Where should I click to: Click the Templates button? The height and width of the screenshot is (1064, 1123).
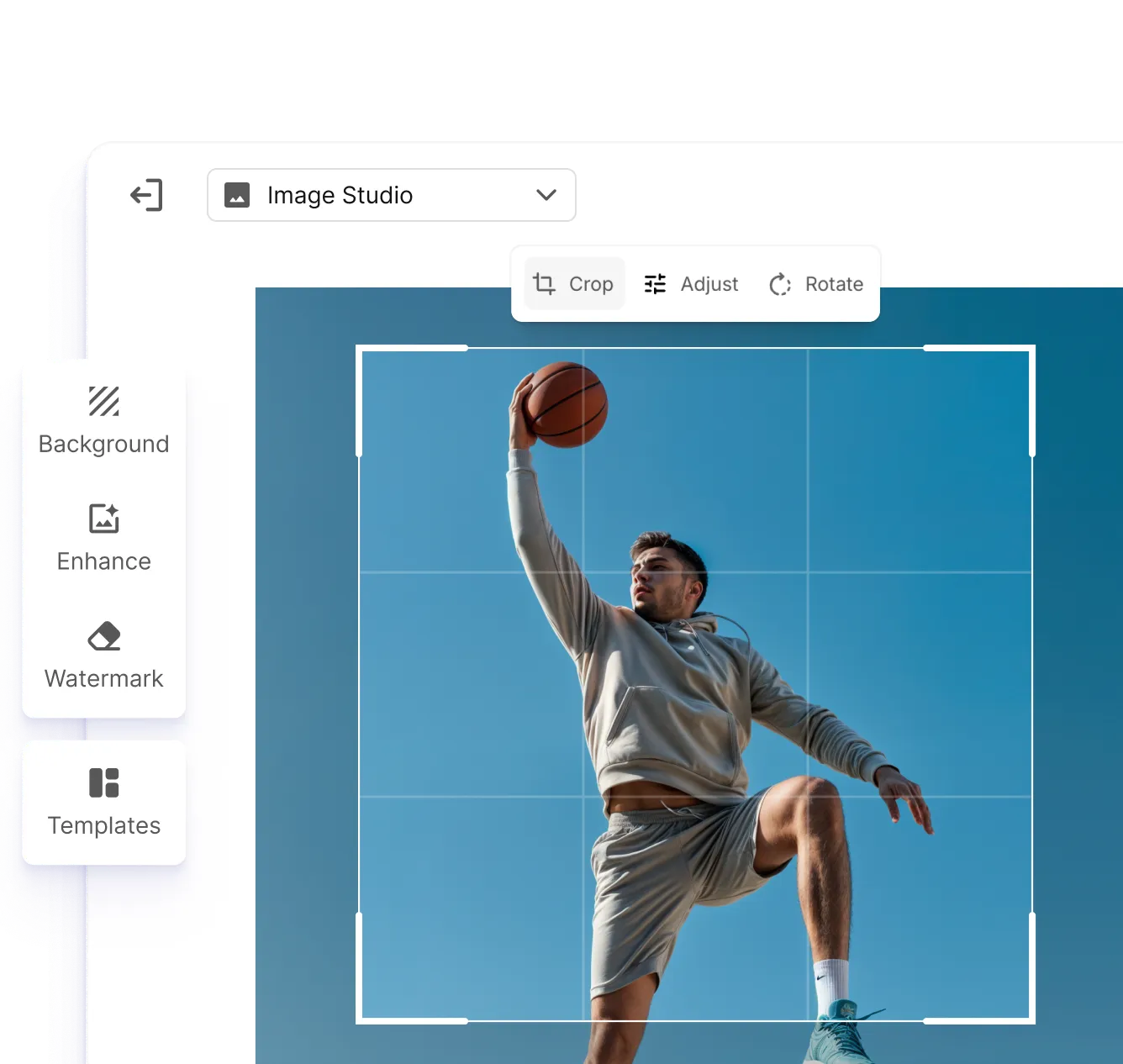click(103, 803)
